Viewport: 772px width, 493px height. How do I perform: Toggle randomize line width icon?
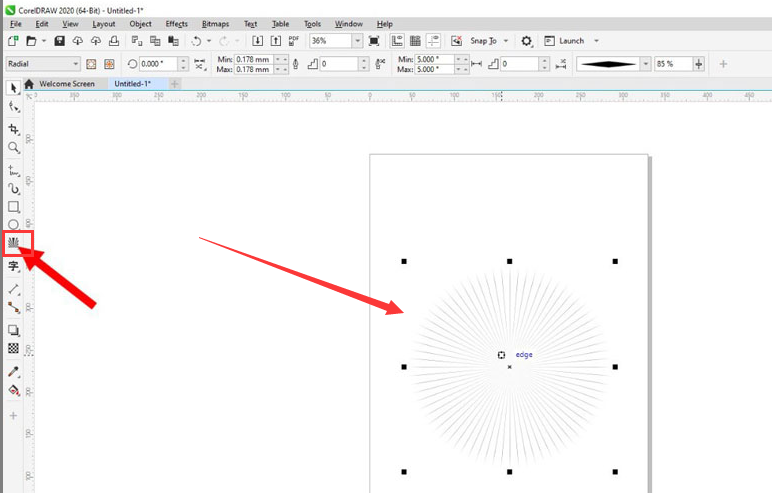click(x=380, y=64)
